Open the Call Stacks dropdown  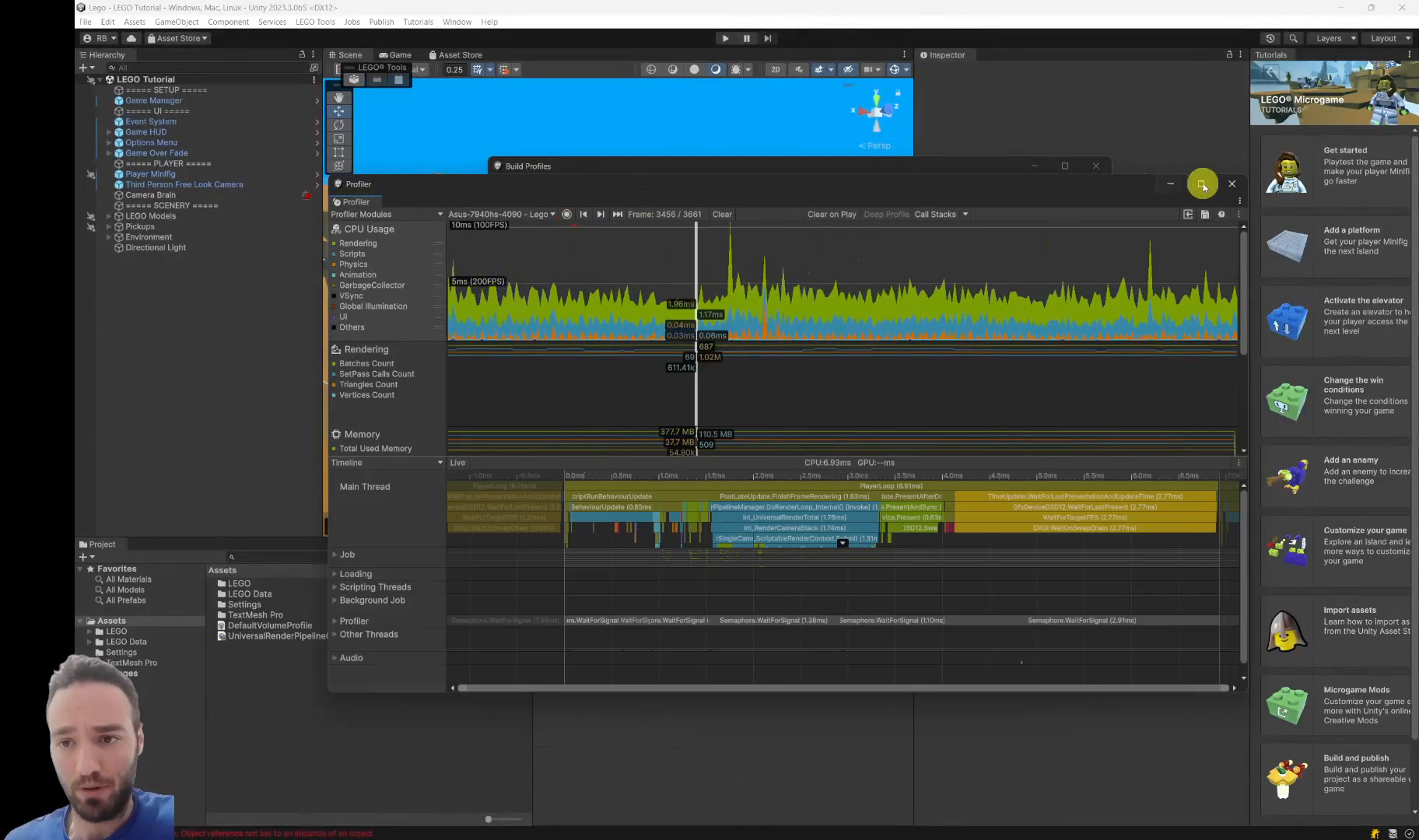pos(941,214)
